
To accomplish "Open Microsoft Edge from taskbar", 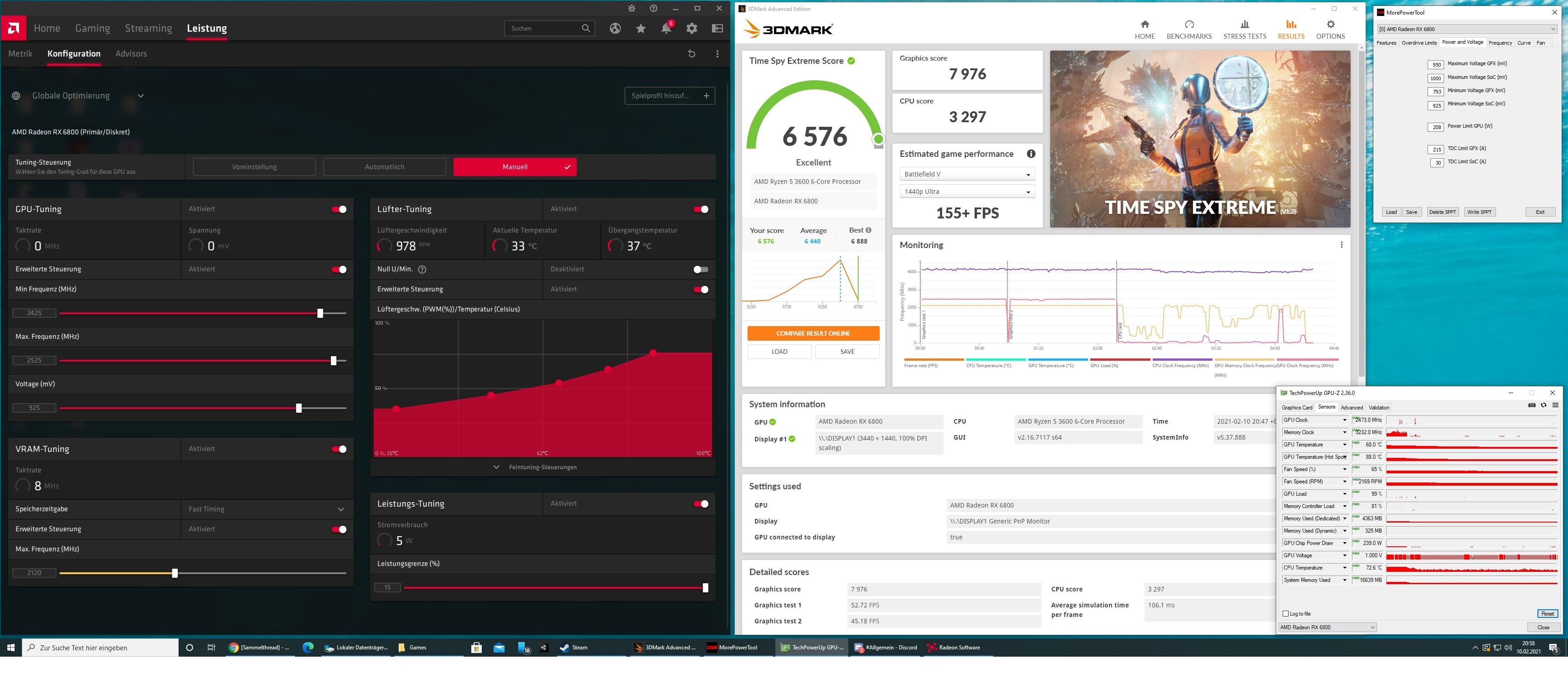I will click(x=308, y=647).
